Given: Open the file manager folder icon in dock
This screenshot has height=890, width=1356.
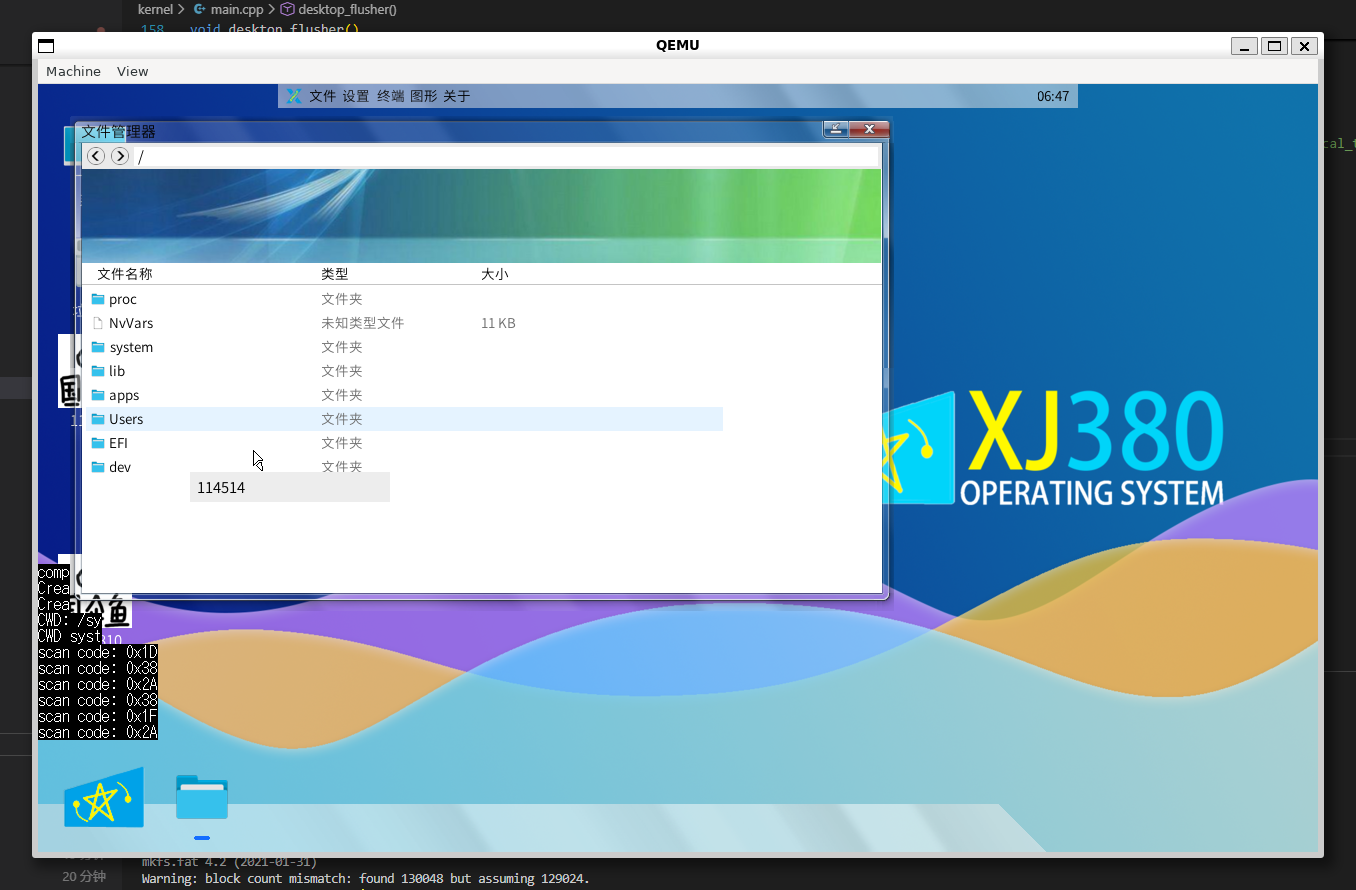Looking at the screenshot, I should [x=202, y=798].
